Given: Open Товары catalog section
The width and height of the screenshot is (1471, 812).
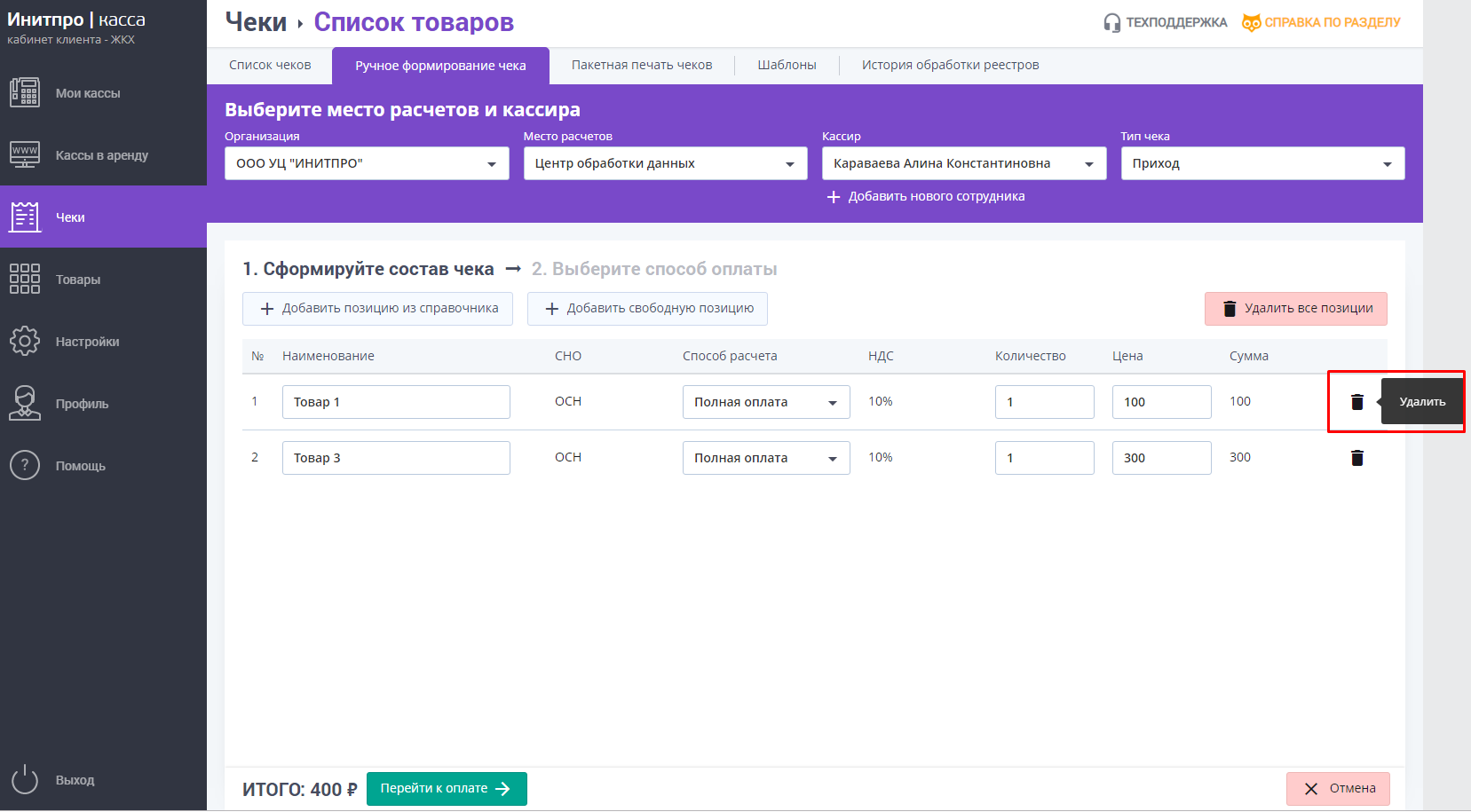Looking at the screenshot, I should [x=103, y=280].
